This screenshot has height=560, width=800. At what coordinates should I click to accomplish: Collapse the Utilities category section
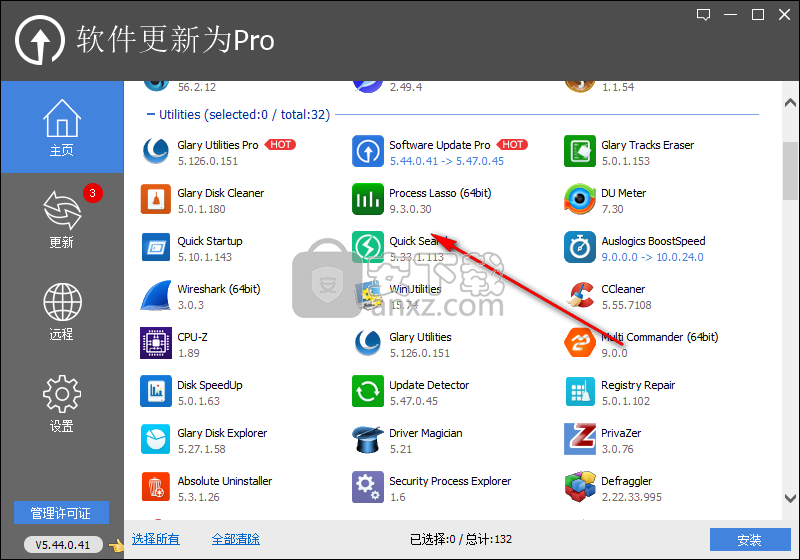(x=151, y=114)
